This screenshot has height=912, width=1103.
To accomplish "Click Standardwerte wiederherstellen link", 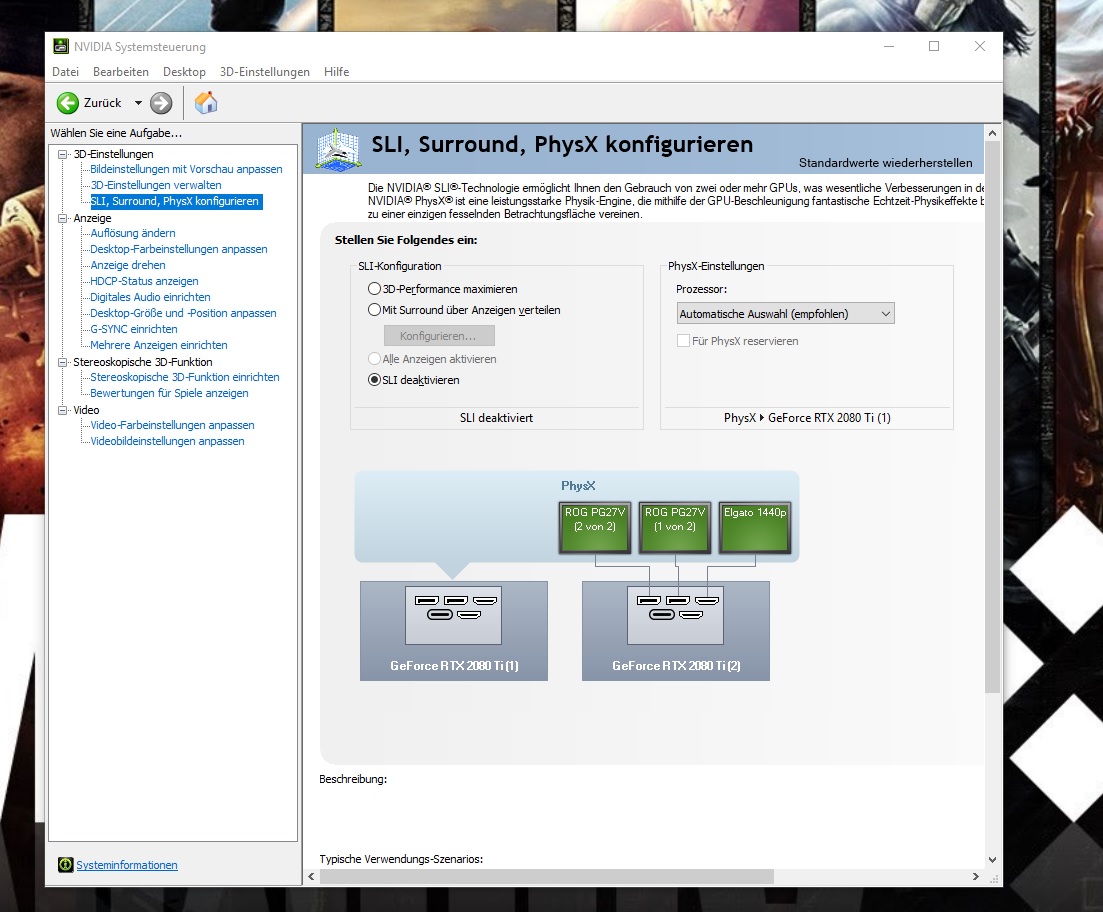I will pyautogui.click(x=886, y=163).
